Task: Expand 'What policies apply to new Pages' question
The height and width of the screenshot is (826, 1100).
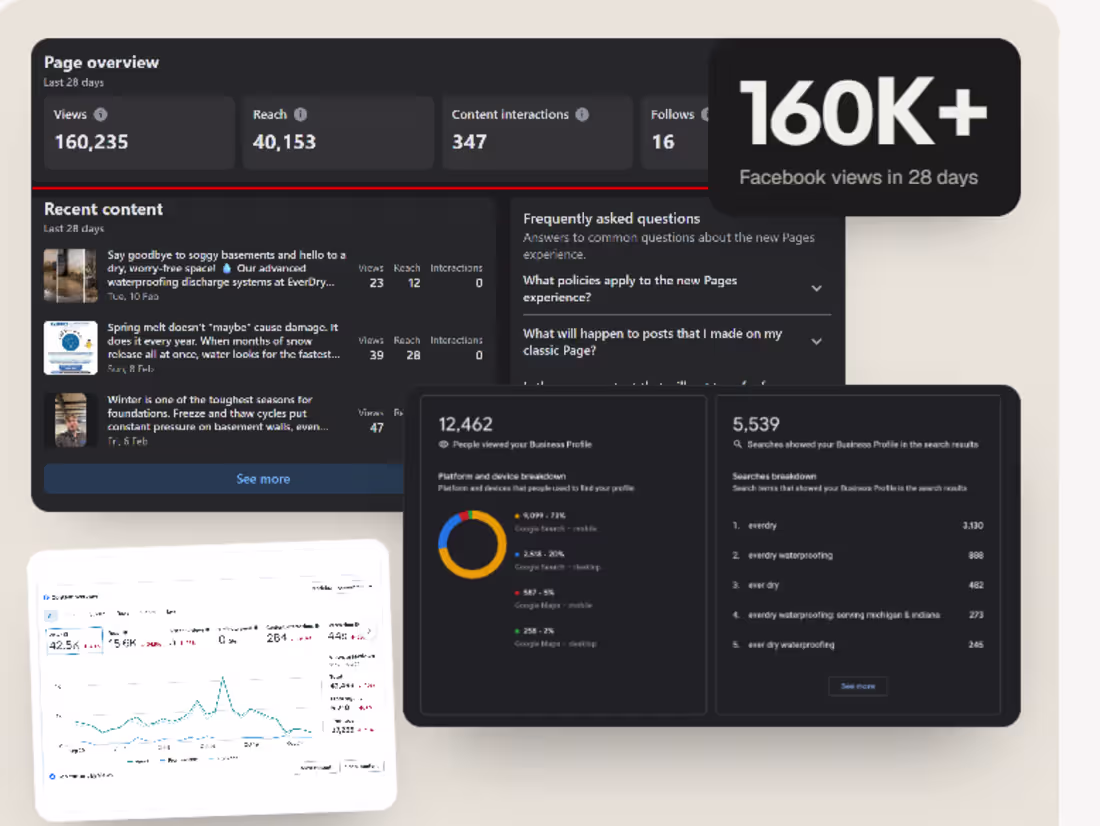Action: [817, 288]
